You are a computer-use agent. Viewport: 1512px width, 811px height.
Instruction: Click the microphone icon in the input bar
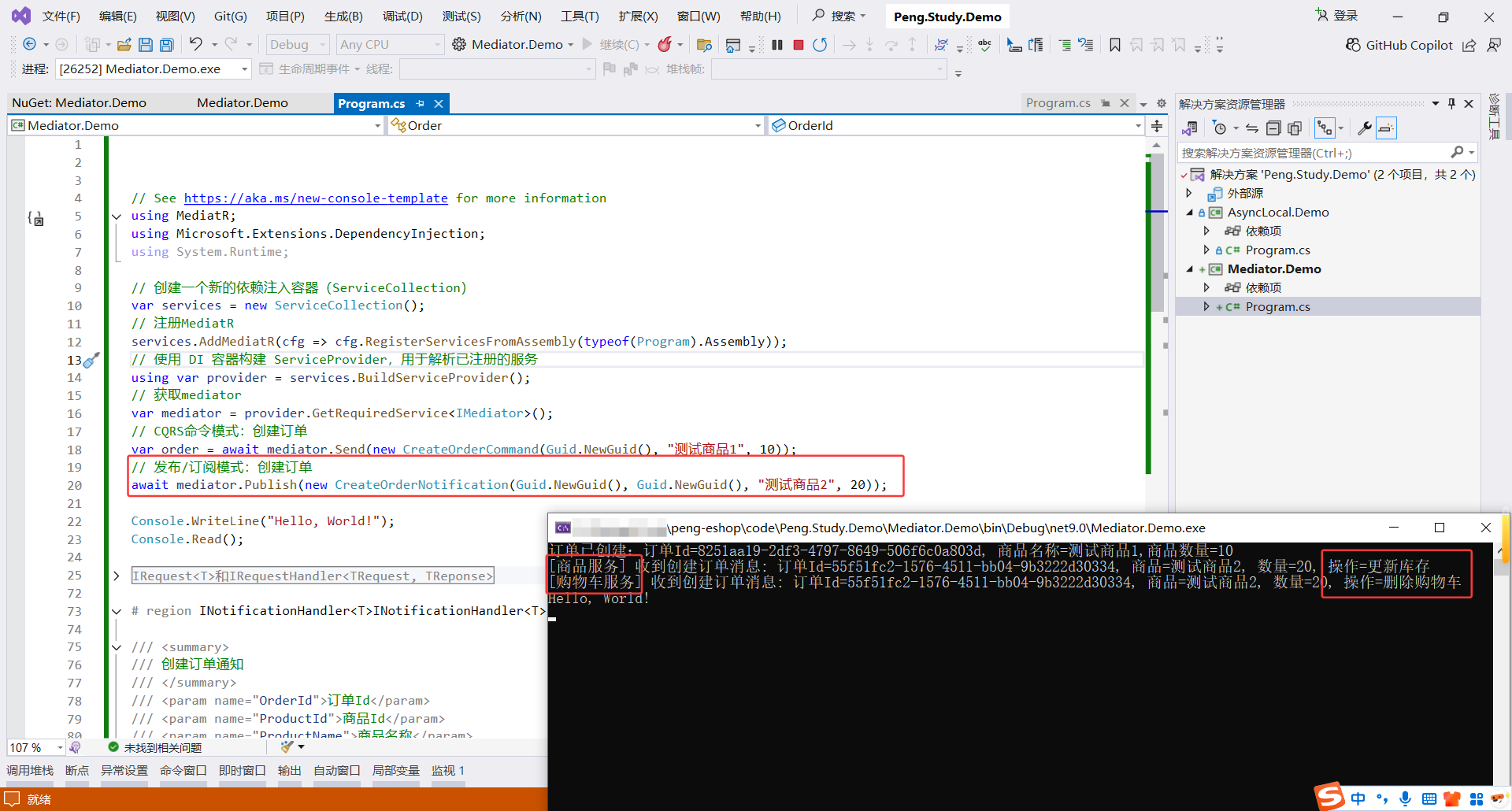click(x=1406, y=798)
